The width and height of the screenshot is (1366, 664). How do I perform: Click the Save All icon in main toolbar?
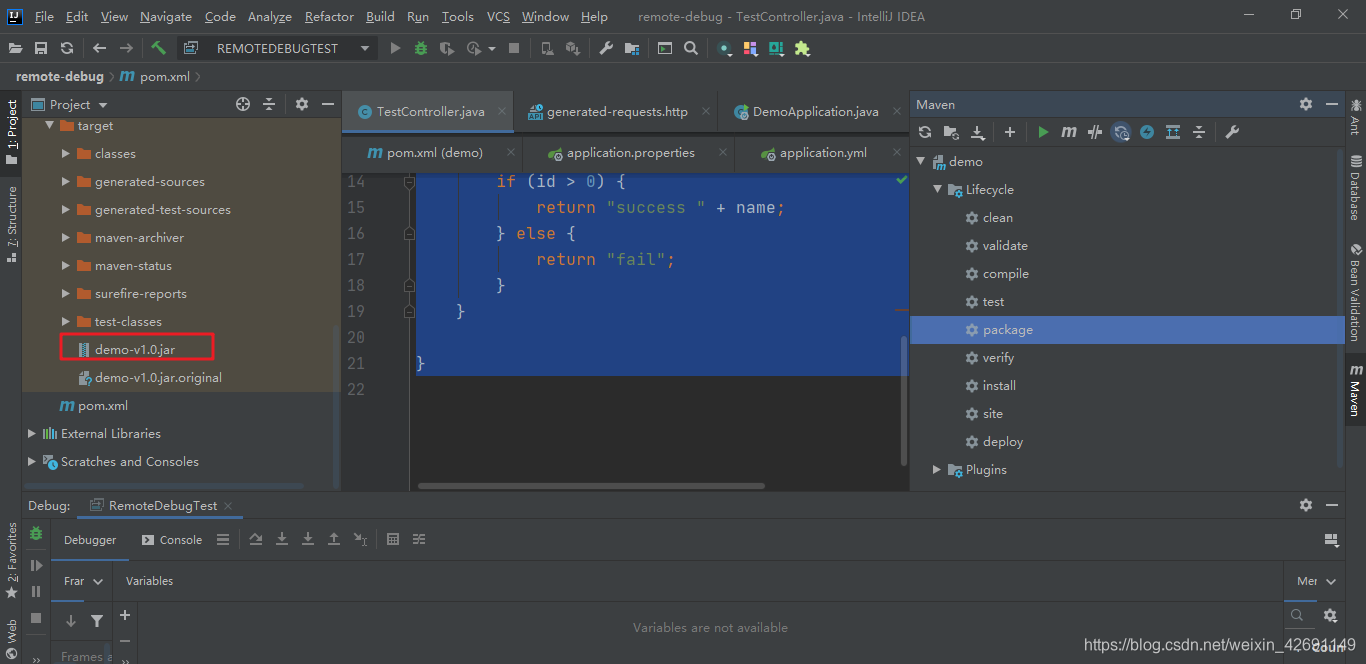[x=41, y=48]
